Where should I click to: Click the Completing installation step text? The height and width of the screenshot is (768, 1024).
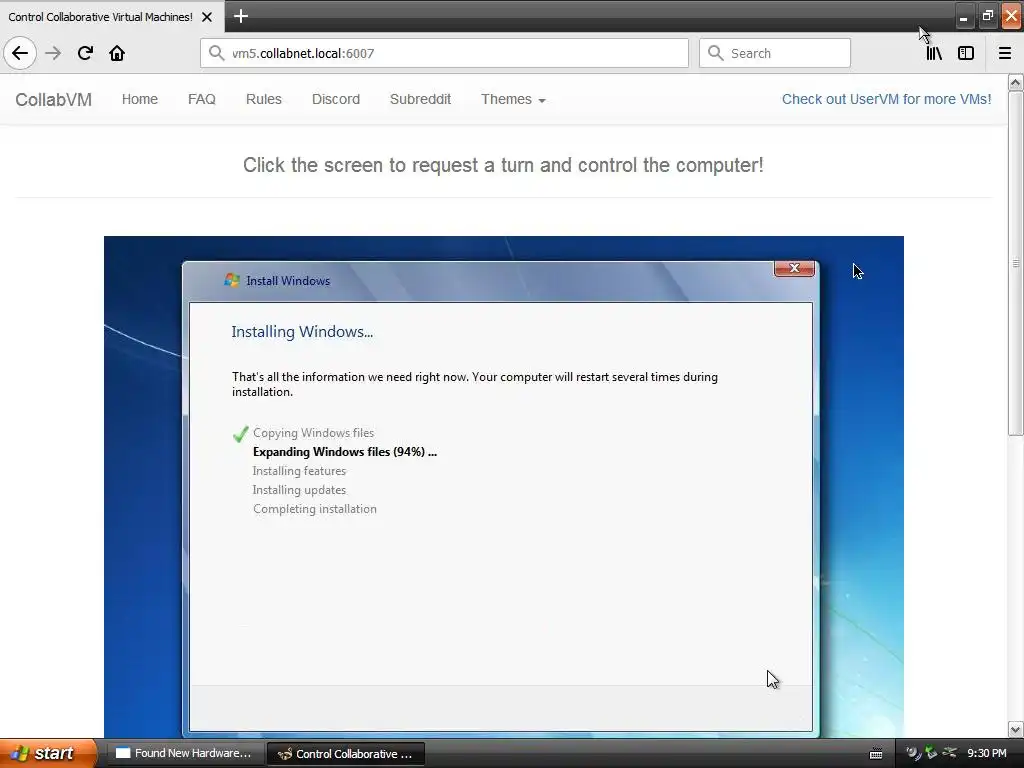coord(315,509)
